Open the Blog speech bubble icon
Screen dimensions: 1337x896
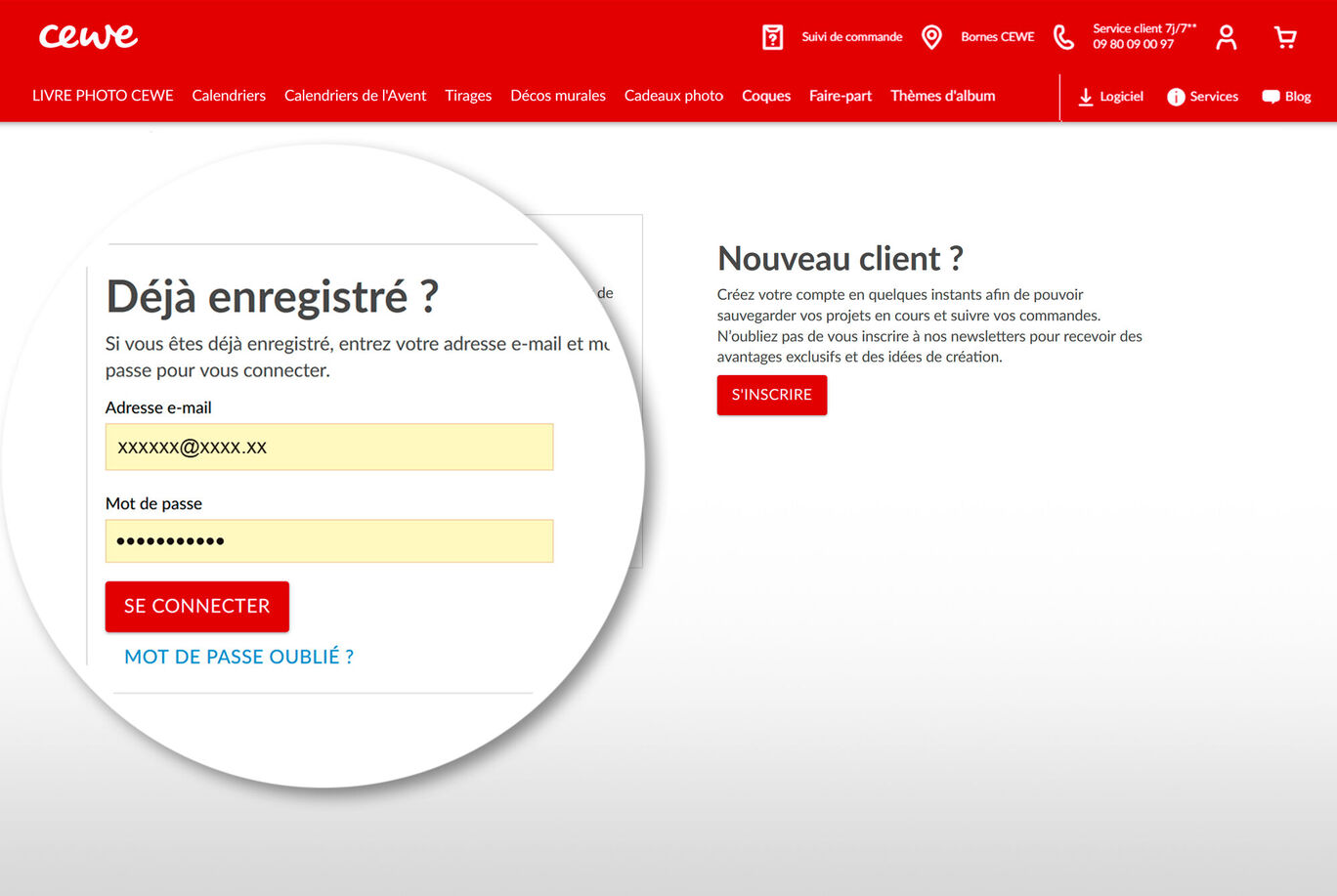pyautogui.click(x=1271, y=96)
